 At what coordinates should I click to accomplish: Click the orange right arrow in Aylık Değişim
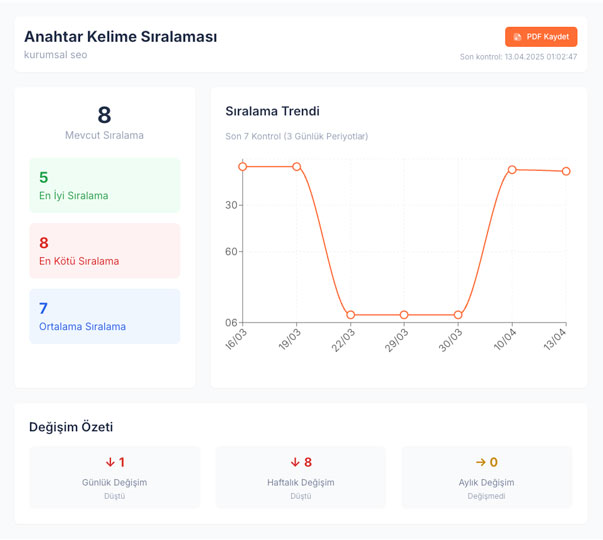click(x=480, y=462)
